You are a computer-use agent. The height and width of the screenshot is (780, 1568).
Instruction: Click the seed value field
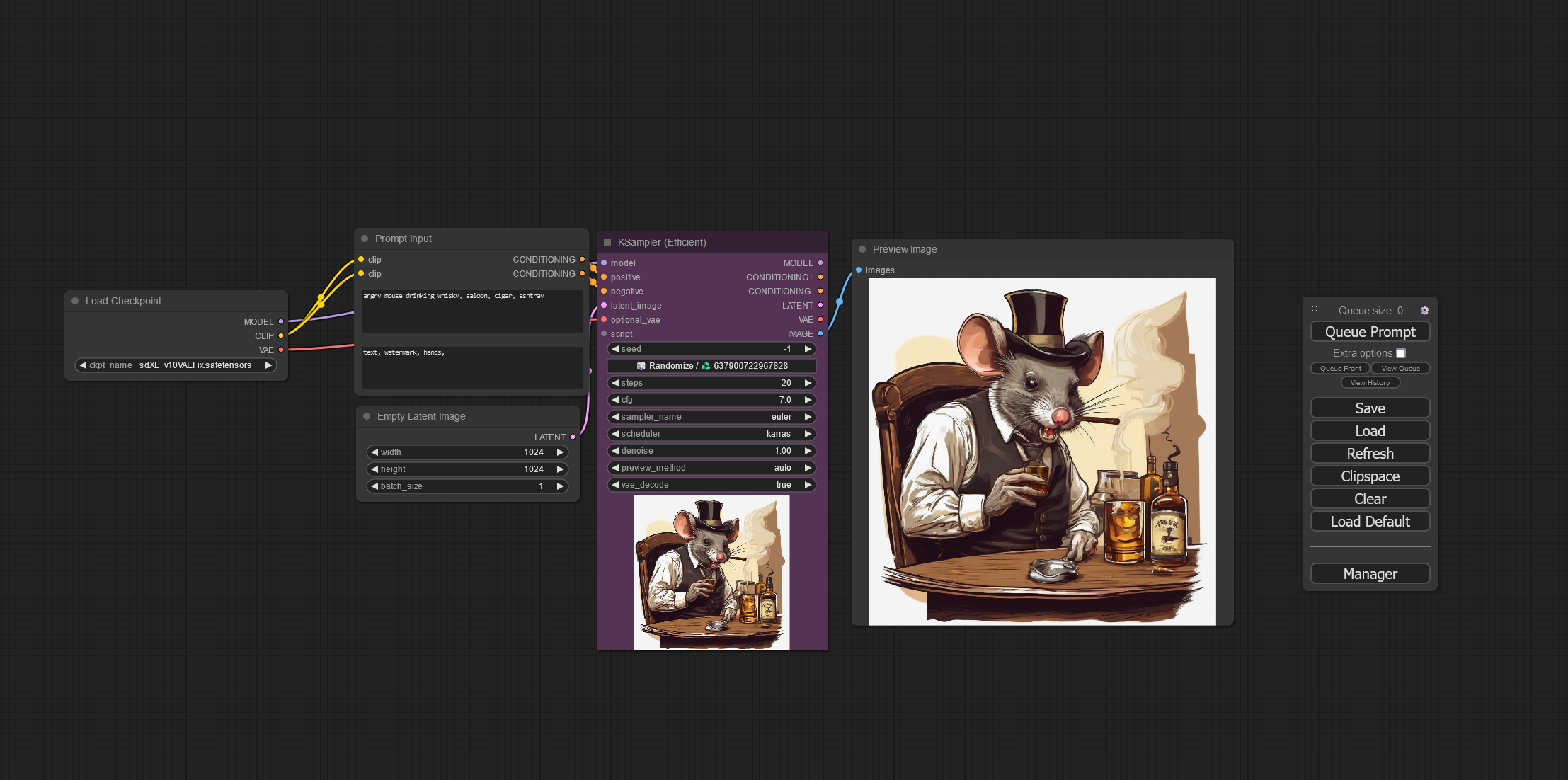[x=711, y=349]
